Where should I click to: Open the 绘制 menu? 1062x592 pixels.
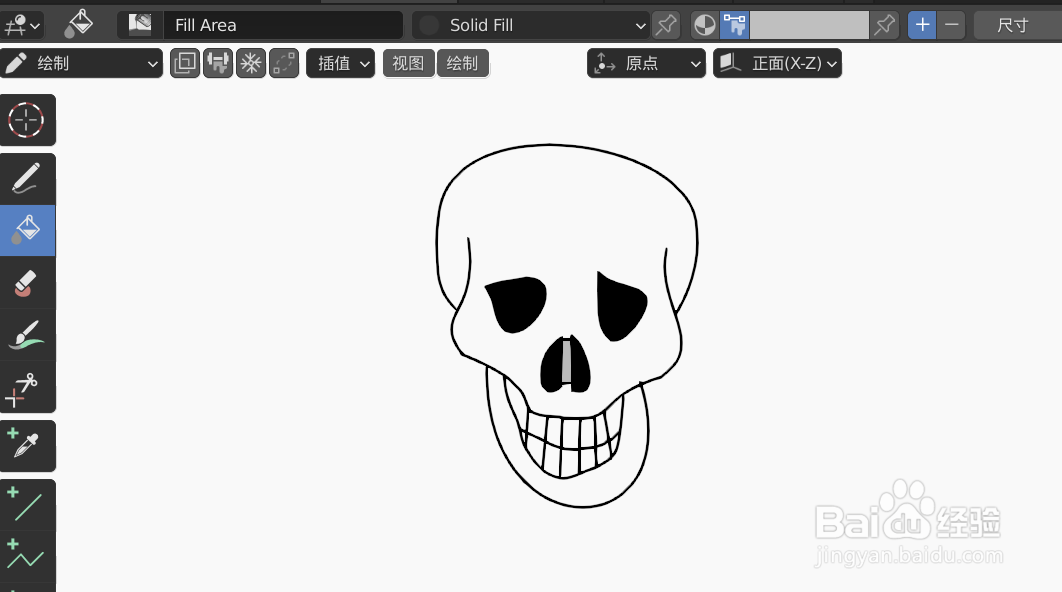pyautogui.click(x=463, y=63)
